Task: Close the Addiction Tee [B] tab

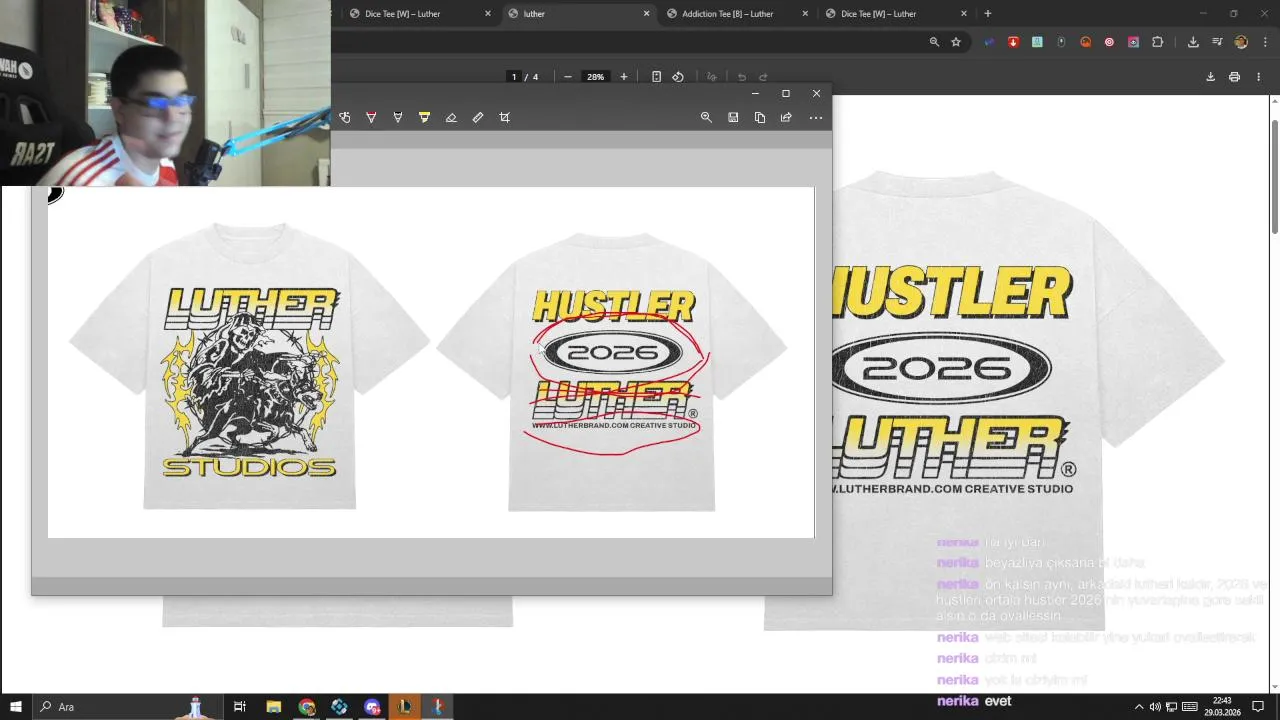Action: (x=805, y=14)
